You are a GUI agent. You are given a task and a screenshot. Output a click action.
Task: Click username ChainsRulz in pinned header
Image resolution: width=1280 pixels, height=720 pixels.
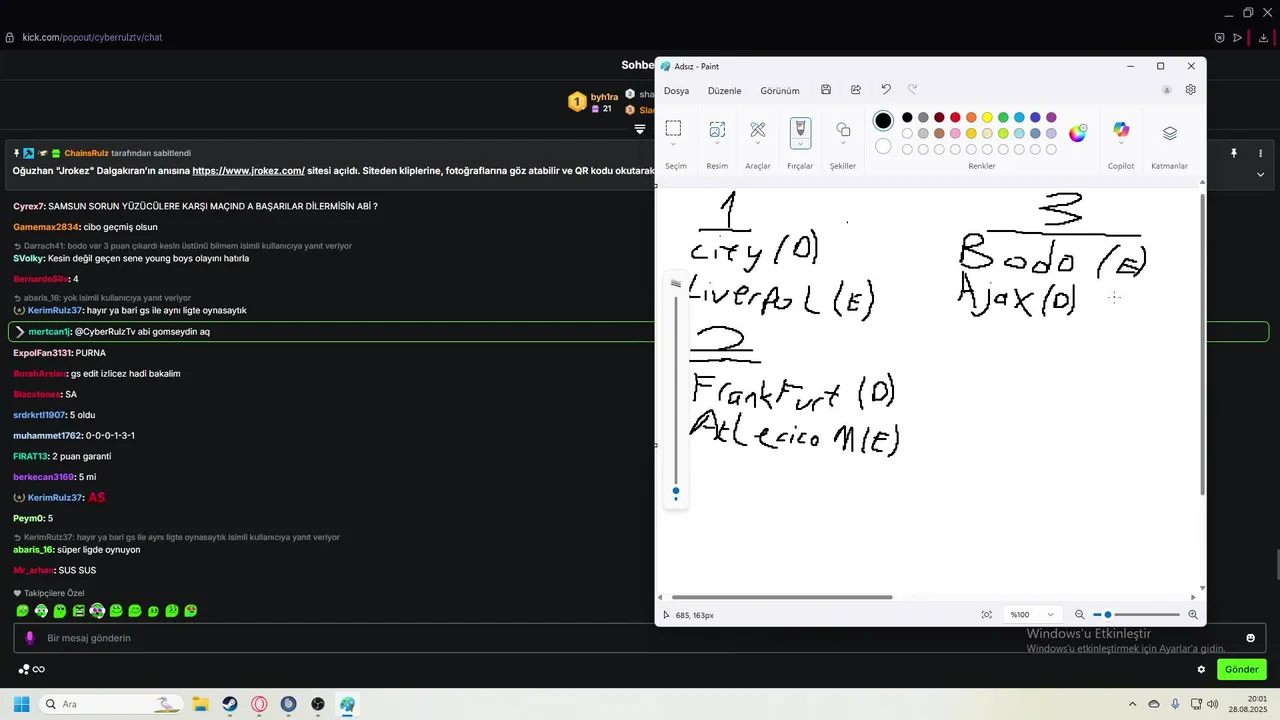(86, 153)
